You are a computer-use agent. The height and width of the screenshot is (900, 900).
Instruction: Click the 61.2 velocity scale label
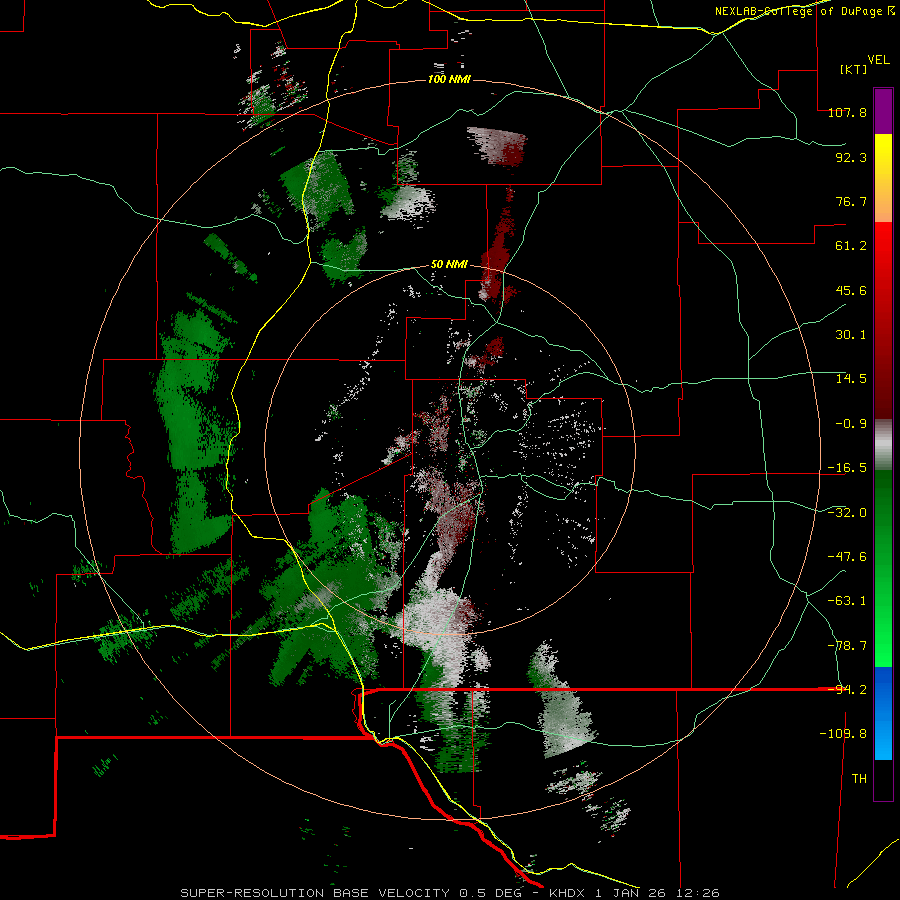(851, 245)
